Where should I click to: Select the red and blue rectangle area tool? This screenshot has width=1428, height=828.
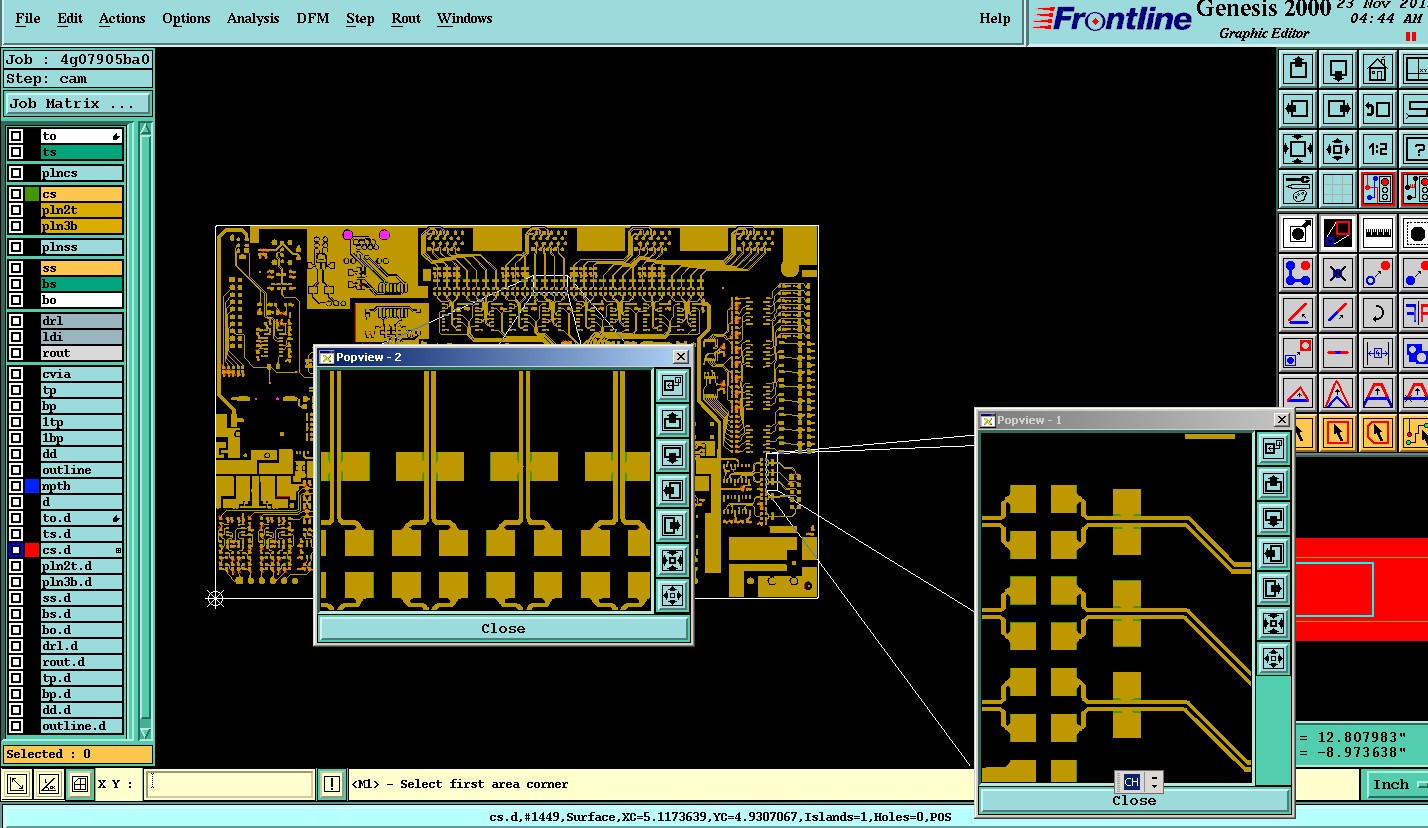(x=1338, y=233)
